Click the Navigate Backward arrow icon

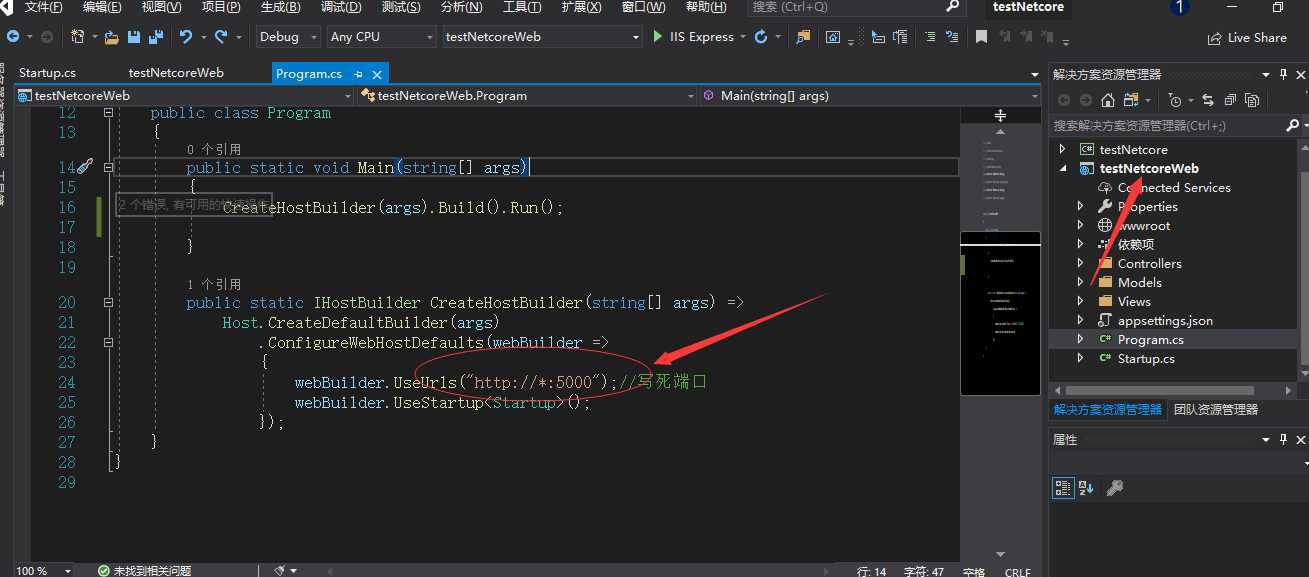[x=13, y=37]
